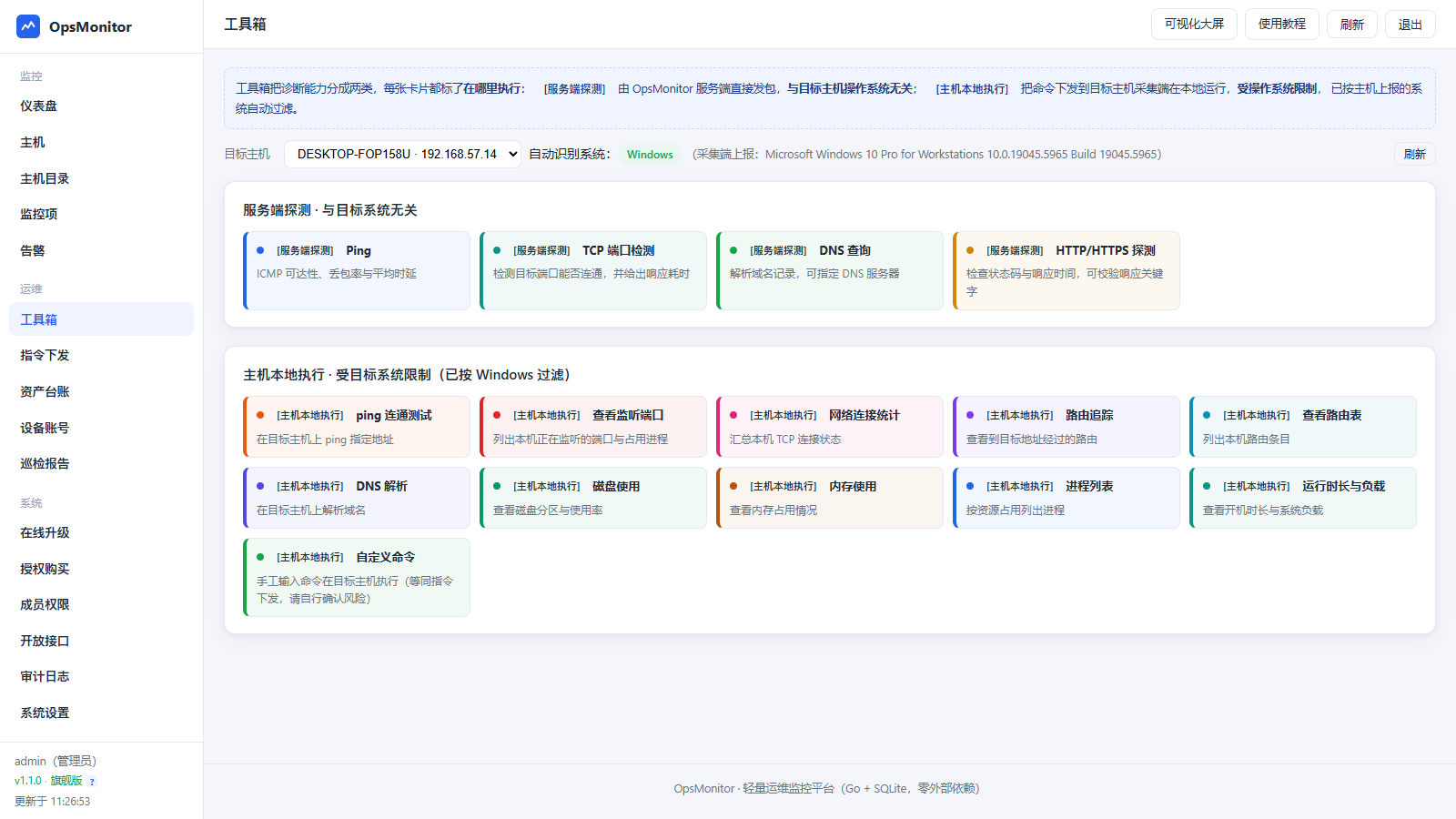Open the 使用教程 guide

1281,25
